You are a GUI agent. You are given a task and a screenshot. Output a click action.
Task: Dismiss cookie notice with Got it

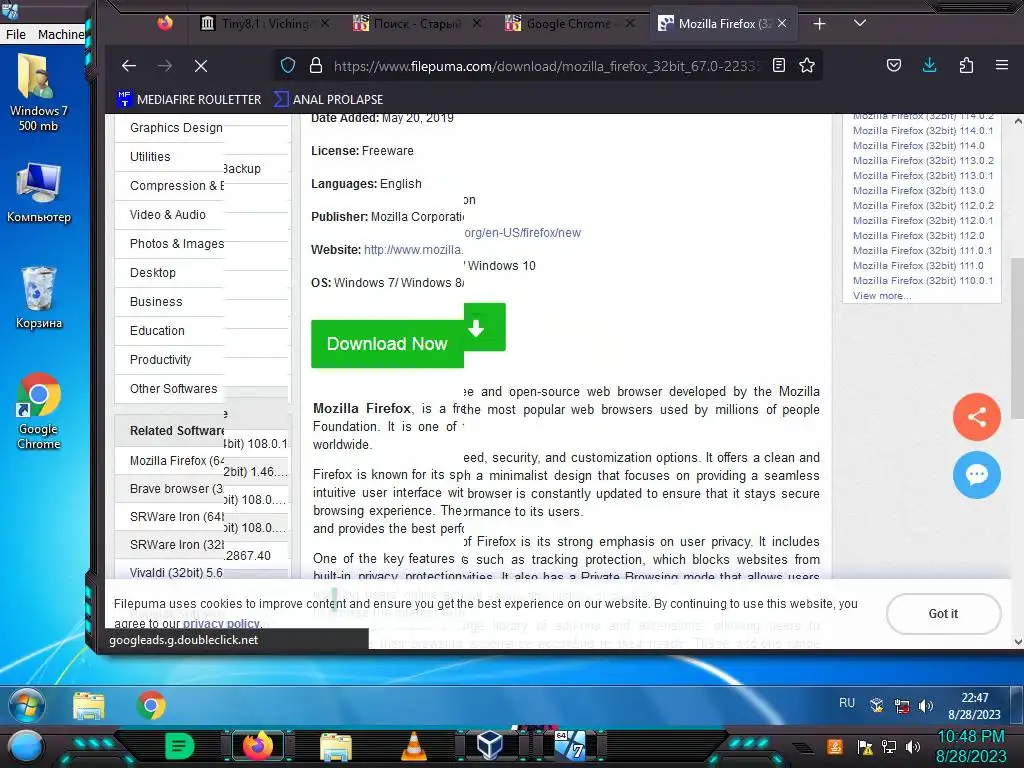(943, 613)
